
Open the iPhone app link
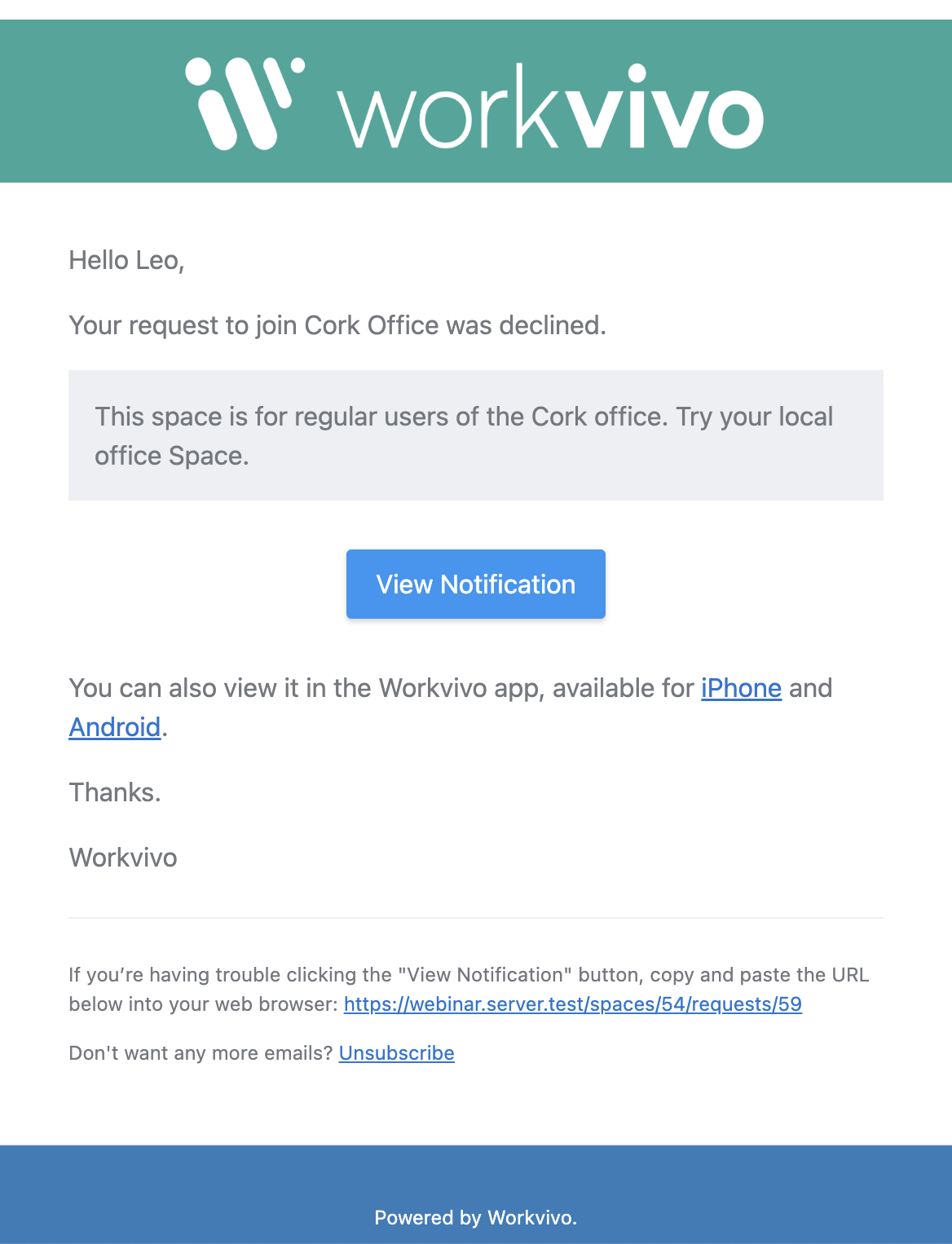pyautogui.click(x=741, y=688)
